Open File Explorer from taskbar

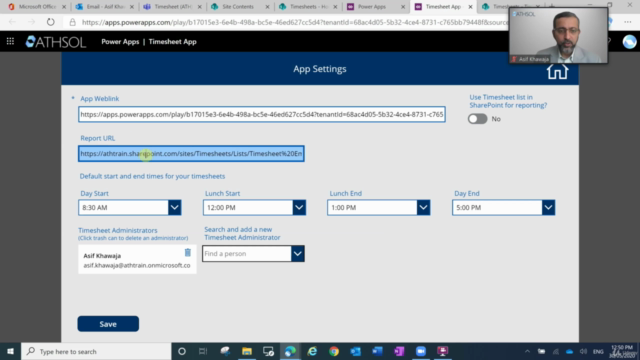point(247,351)
